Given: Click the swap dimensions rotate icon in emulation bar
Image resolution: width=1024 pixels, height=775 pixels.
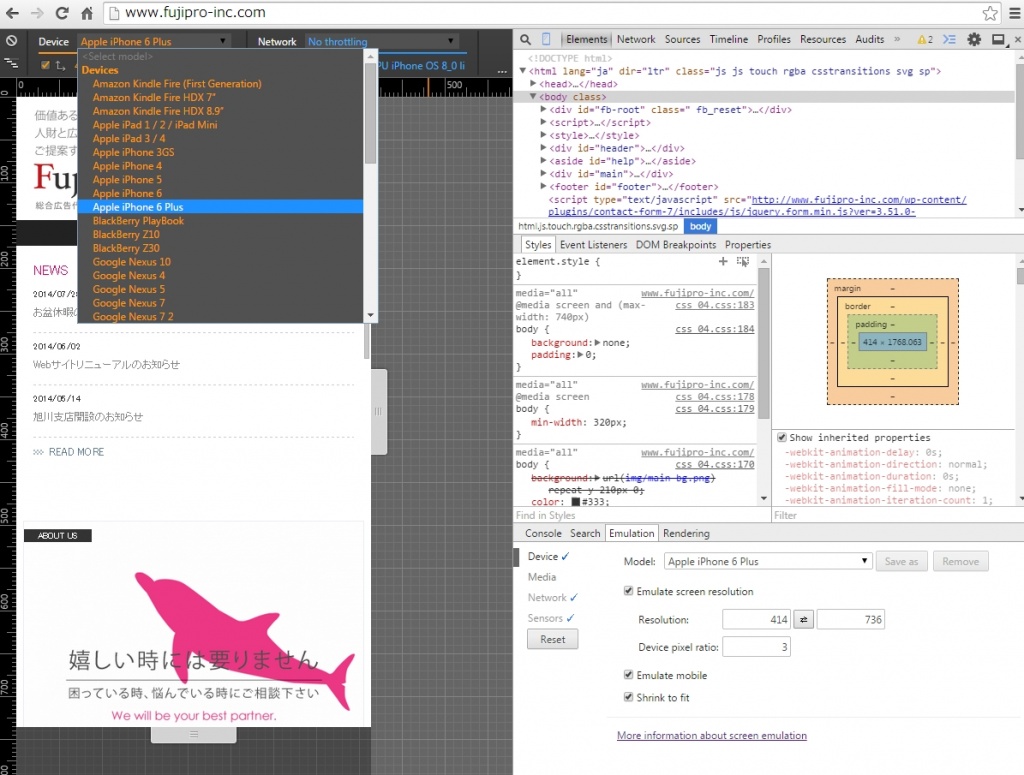Looking at the screenshot, I should pos(60,65).
